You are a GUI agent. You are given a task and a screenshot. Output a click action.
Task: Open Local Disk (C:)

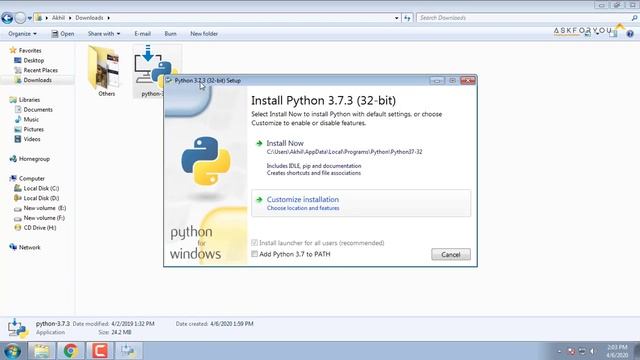click(x=41, y=188)
